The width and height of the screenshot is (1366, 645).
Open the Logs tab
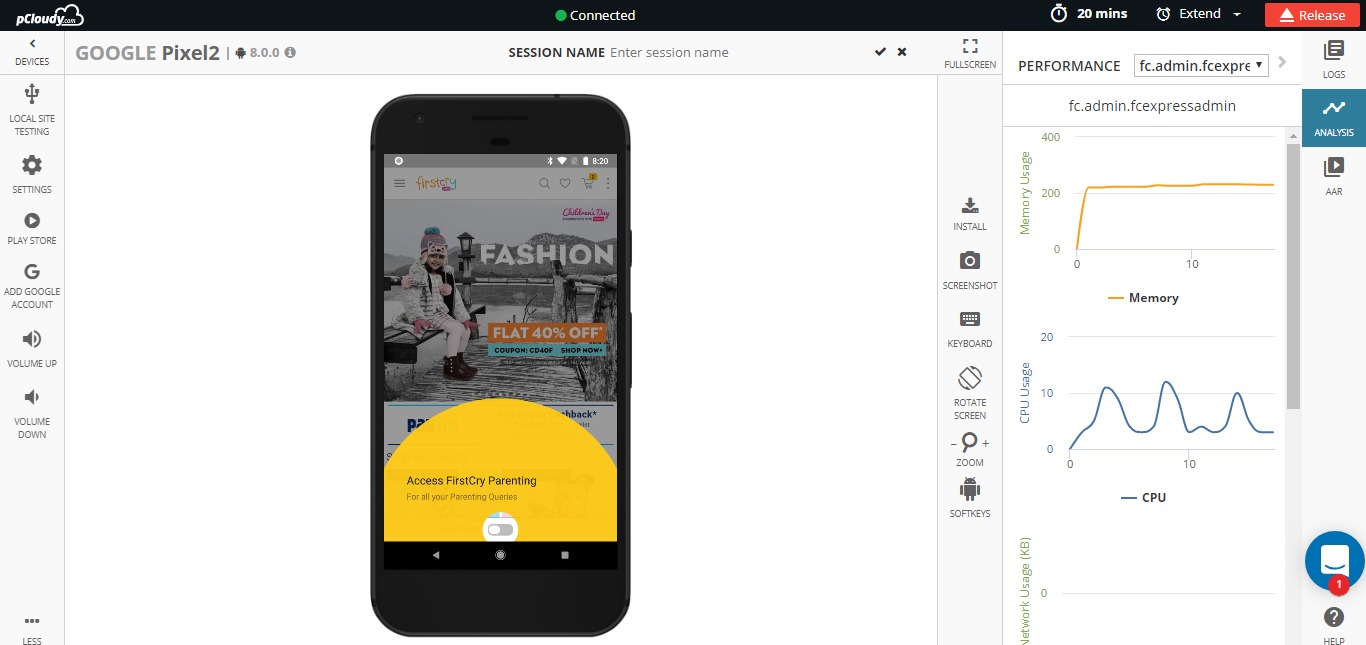point(1334,60)
